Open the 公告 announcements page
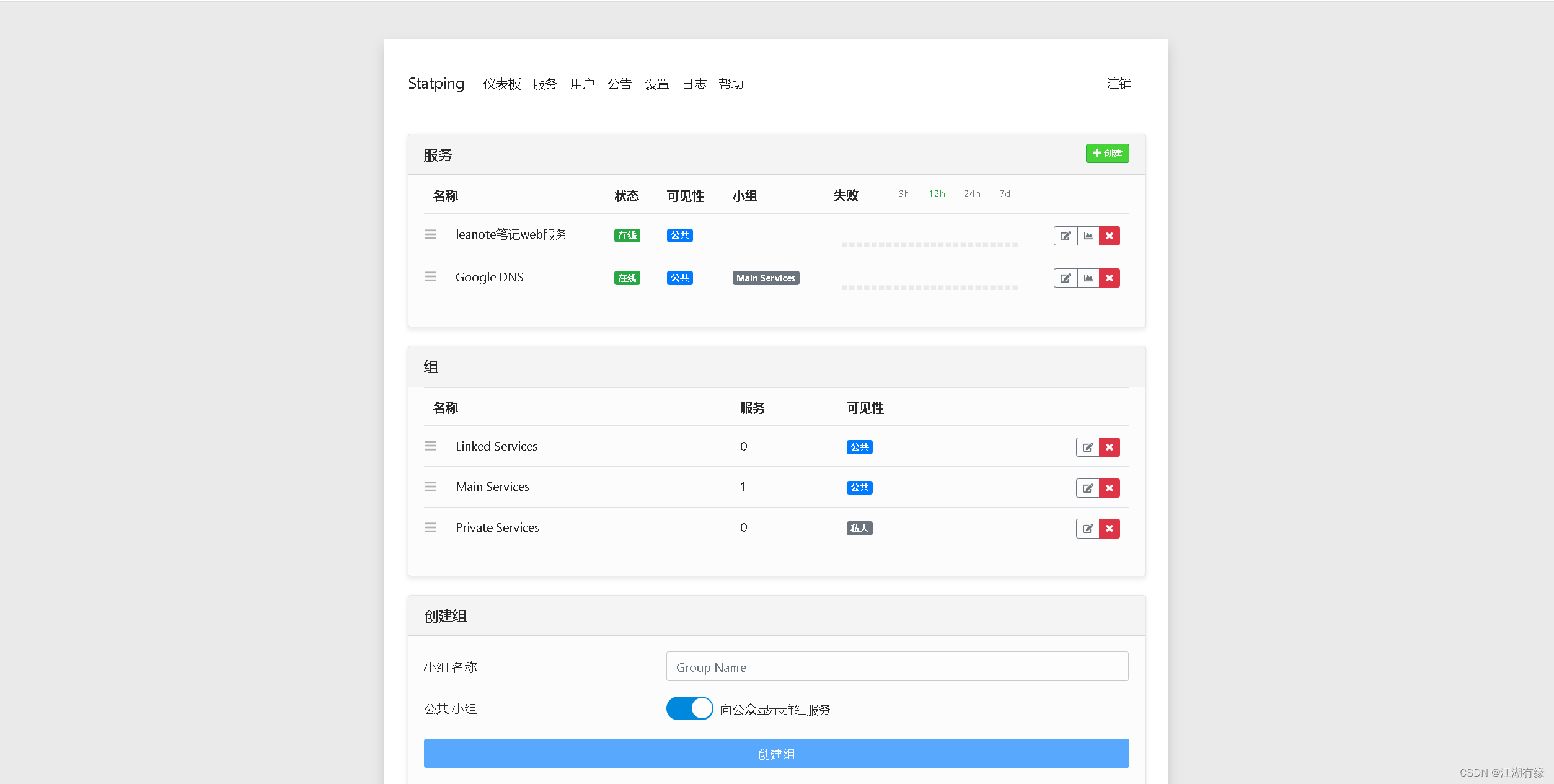The image size is (1554, 784). 619,84
